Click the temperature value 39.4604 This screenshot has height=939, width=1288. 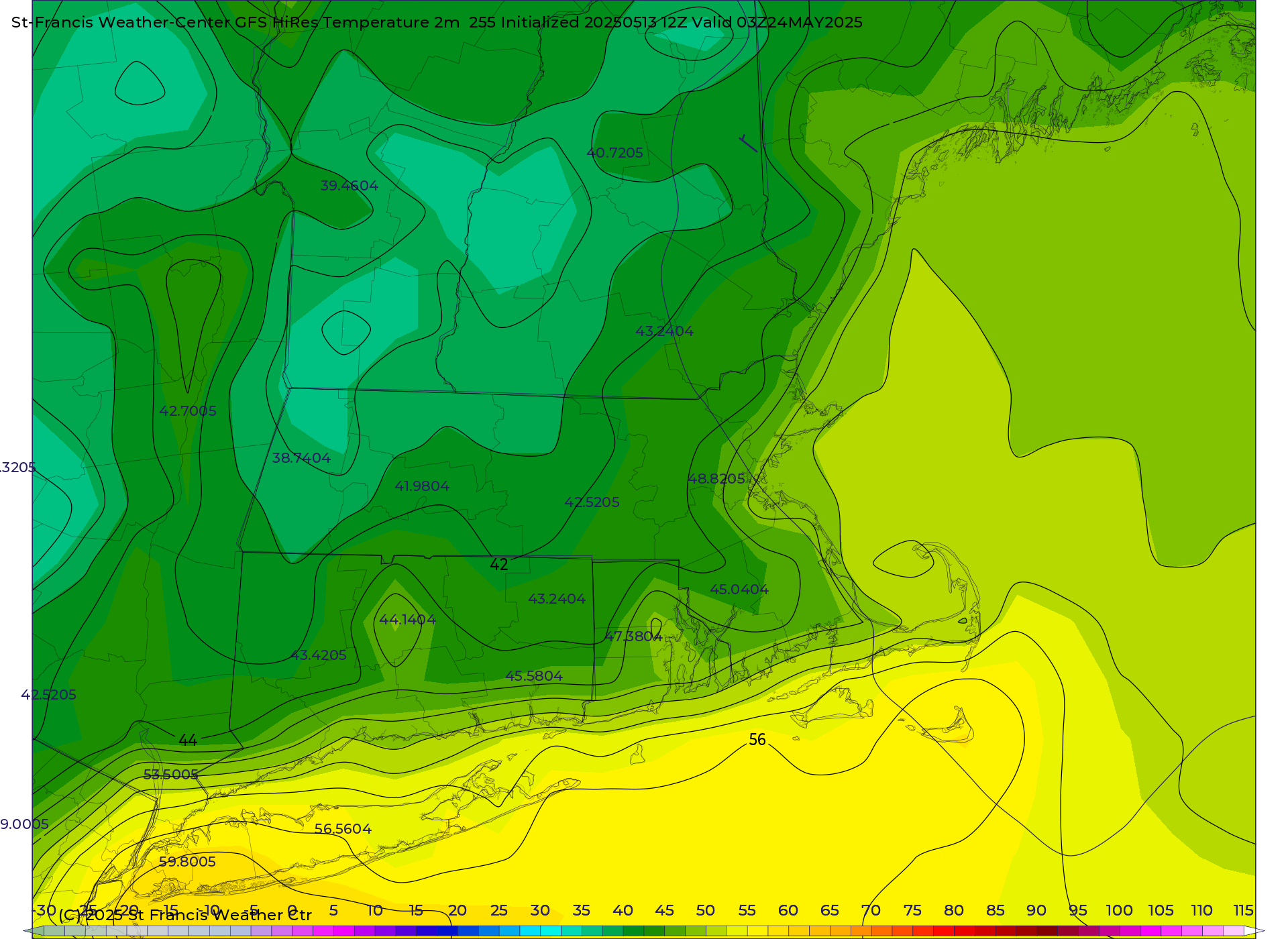pyautogui.click(x=349, y=186)
